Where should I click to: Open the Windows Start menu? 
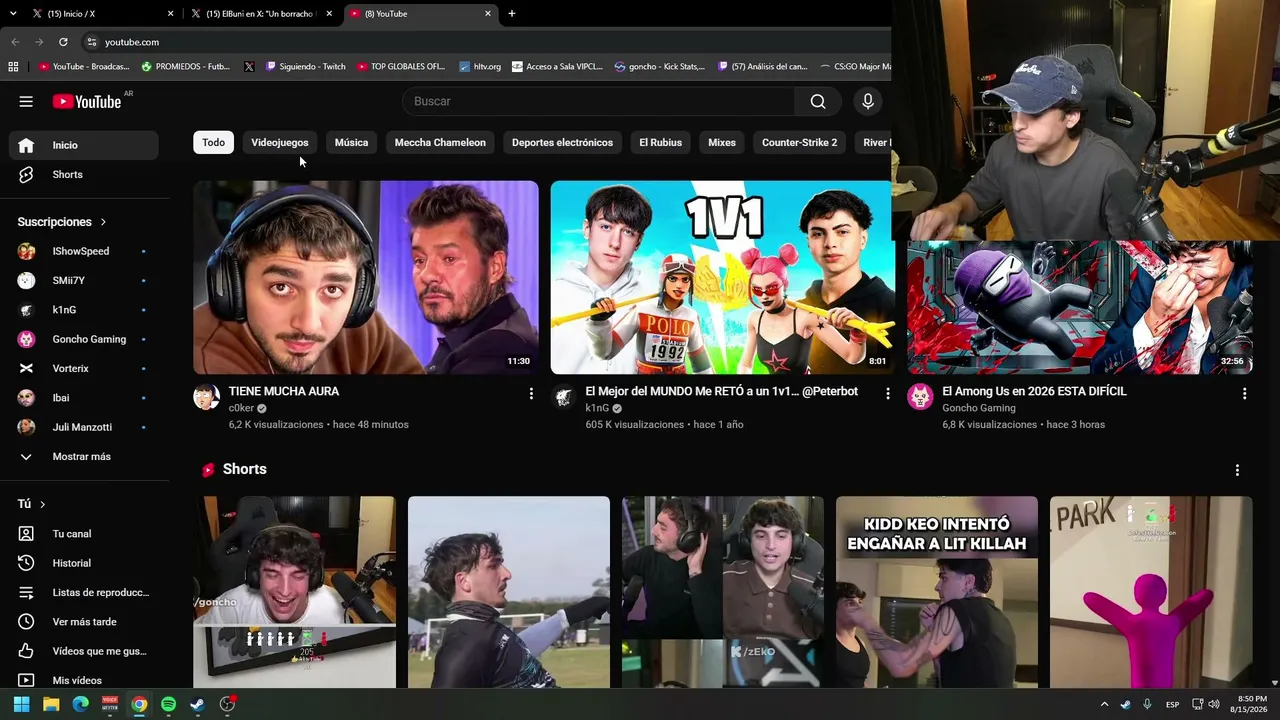tap(21, 704)
